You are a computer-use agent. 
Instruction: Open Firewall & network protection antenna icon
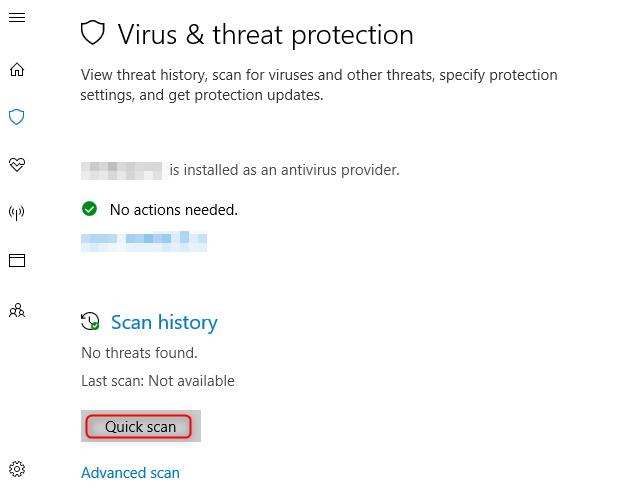[x=16, y=212]
